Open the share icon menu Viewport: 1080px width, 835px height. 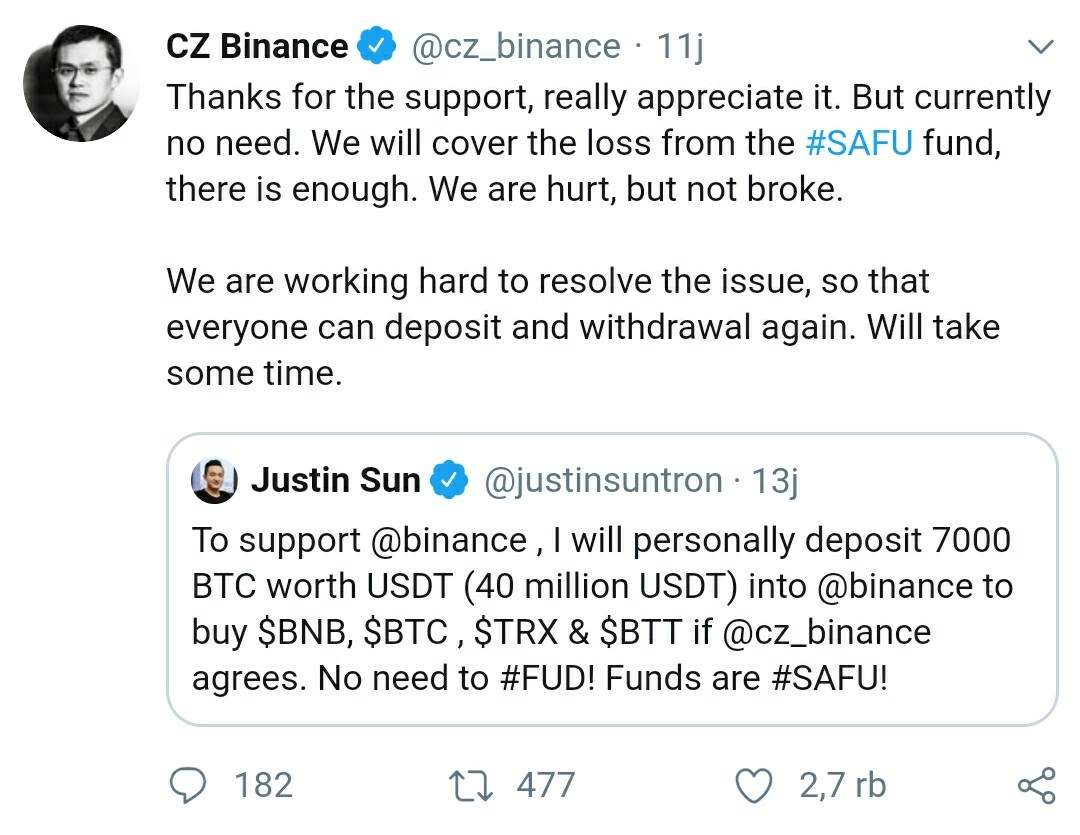pyautogui.click(x=1036, y=785)
